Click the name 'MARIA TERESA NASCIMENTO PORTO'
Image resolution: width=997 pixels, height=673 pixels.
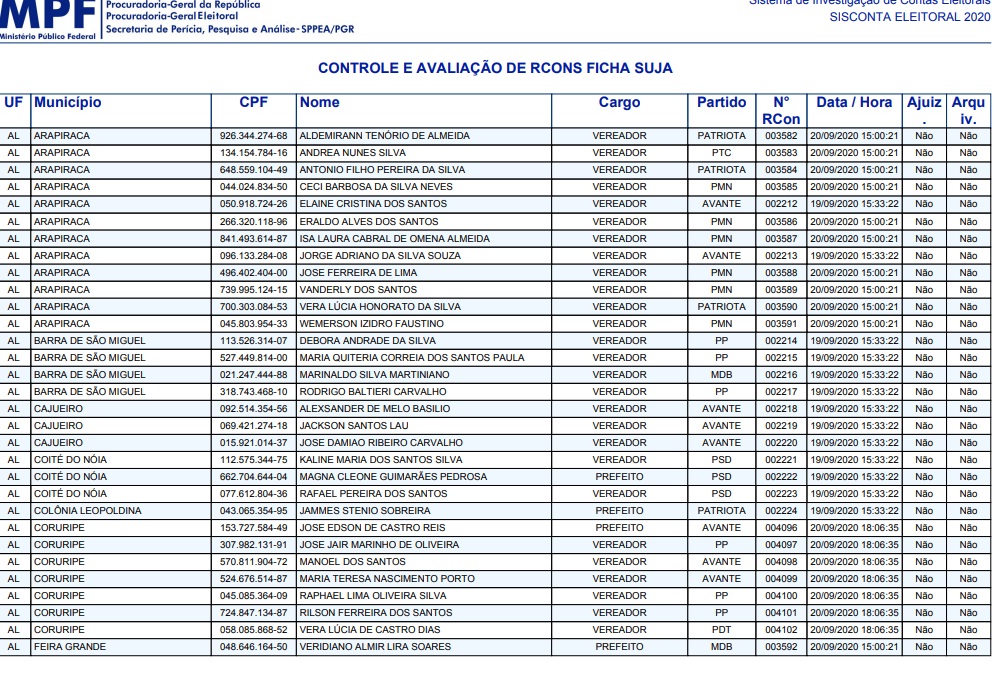(x=387, y=579)
